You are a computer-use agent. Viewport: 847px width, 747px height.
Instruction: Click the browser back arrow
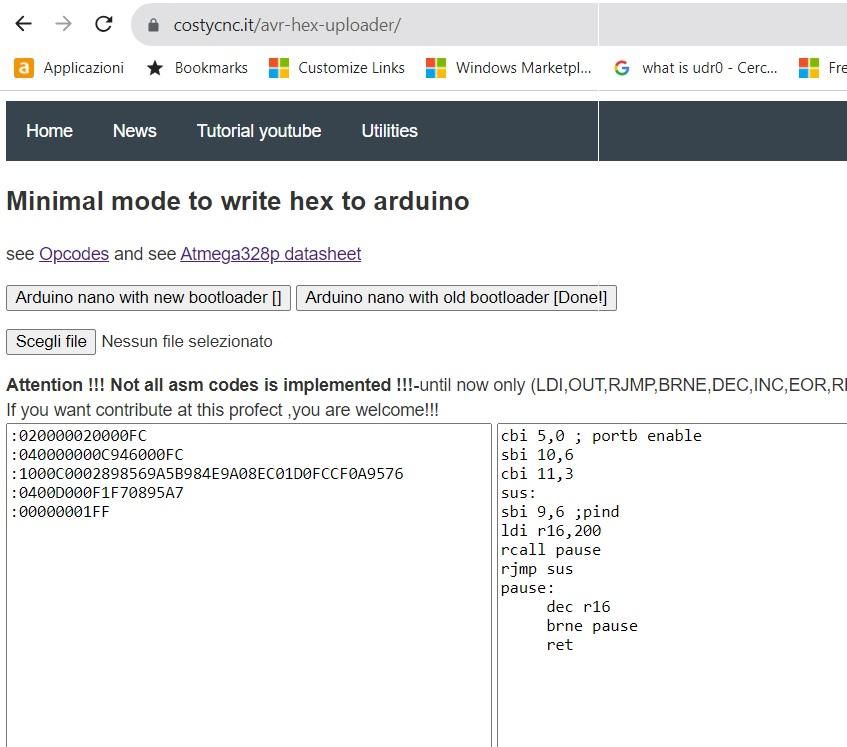point(23,24)
